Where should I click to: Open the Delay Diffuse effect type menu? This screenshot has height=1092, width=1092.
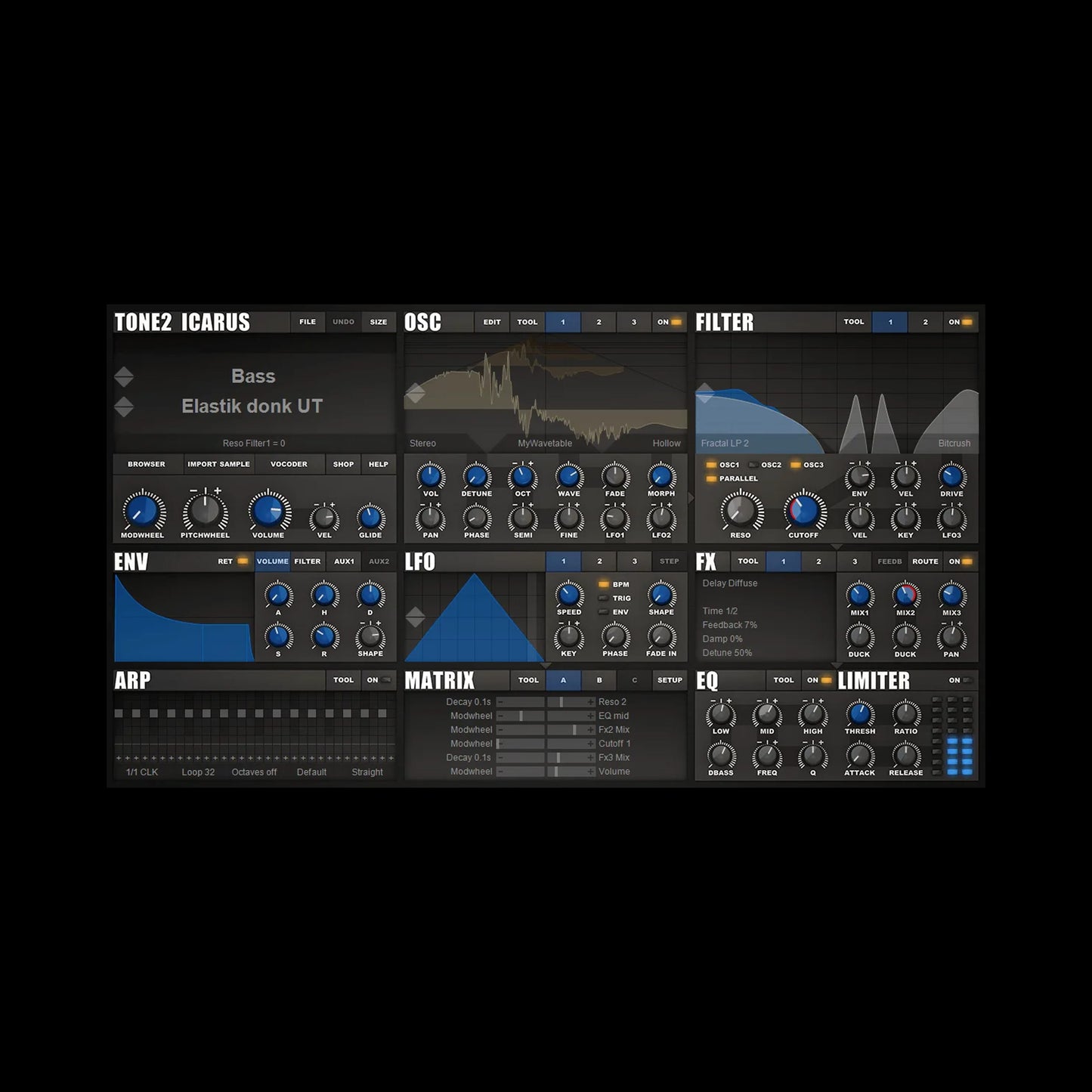click(x=730, y=583)
